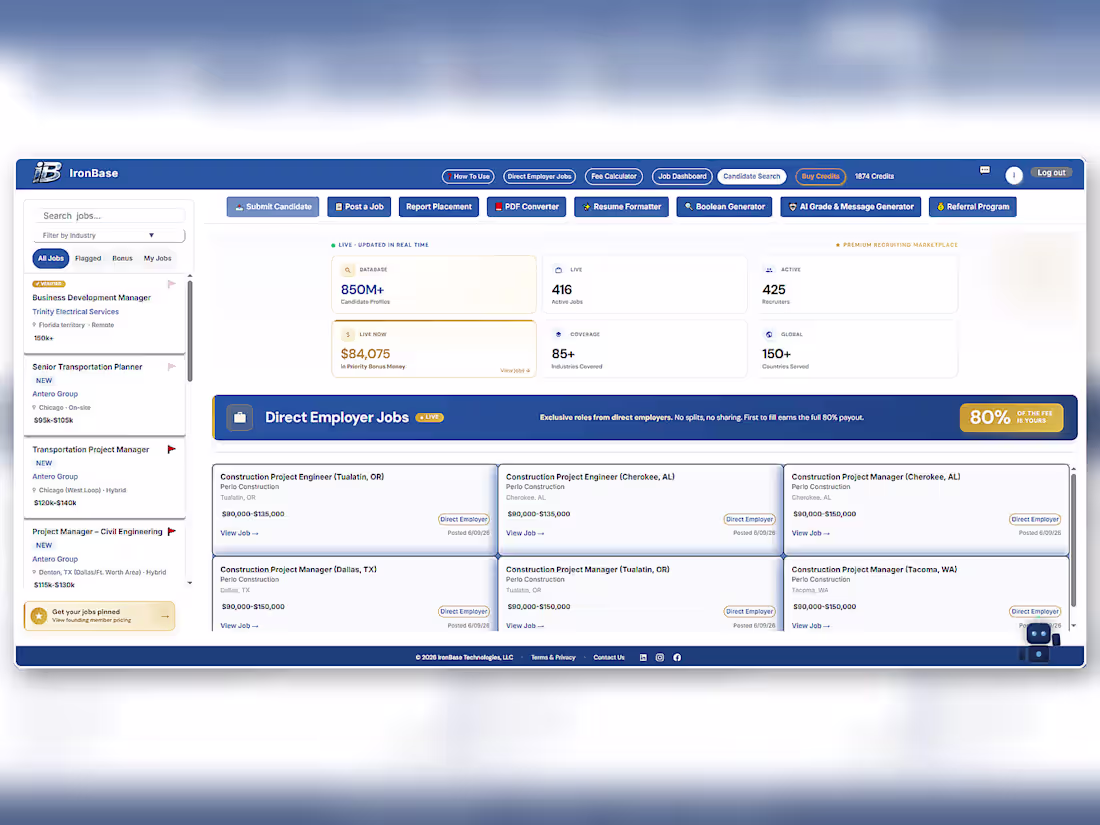Open Terms & Privacy in the footer
Image resolution: width=1100 pixels, height=825 pixels.
coord(553,658)
